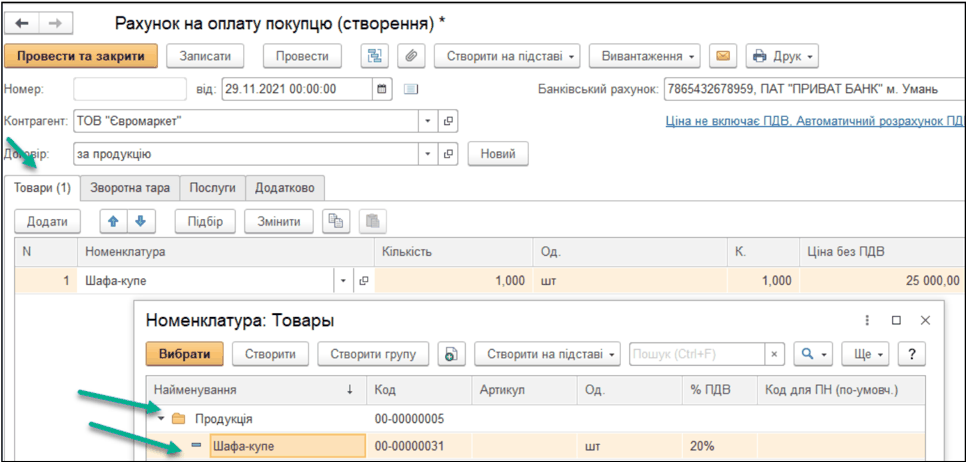Click the copy rows icon
This screenshot has width=966, height=462.
[x=336, y=221]
